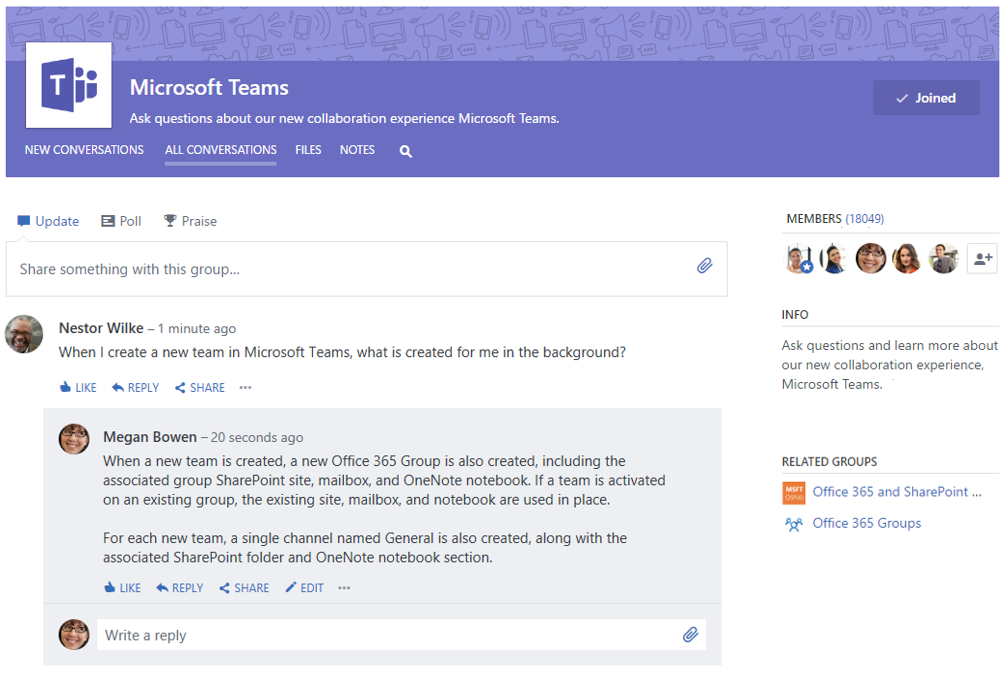Open first member avatar with star badge

tap(799, 259)
